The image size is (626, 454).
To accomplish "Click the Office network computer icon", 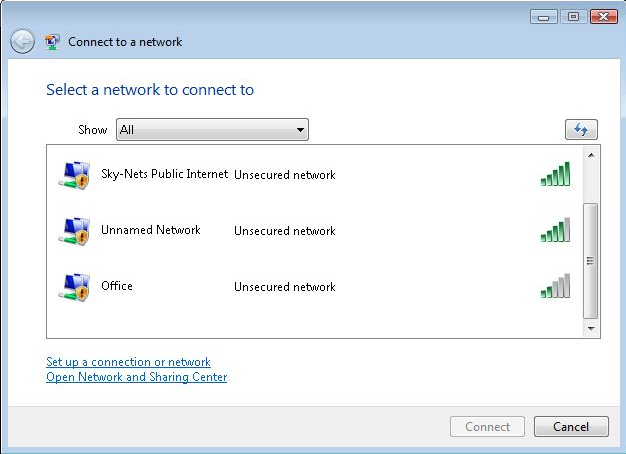I will (74, 287).
